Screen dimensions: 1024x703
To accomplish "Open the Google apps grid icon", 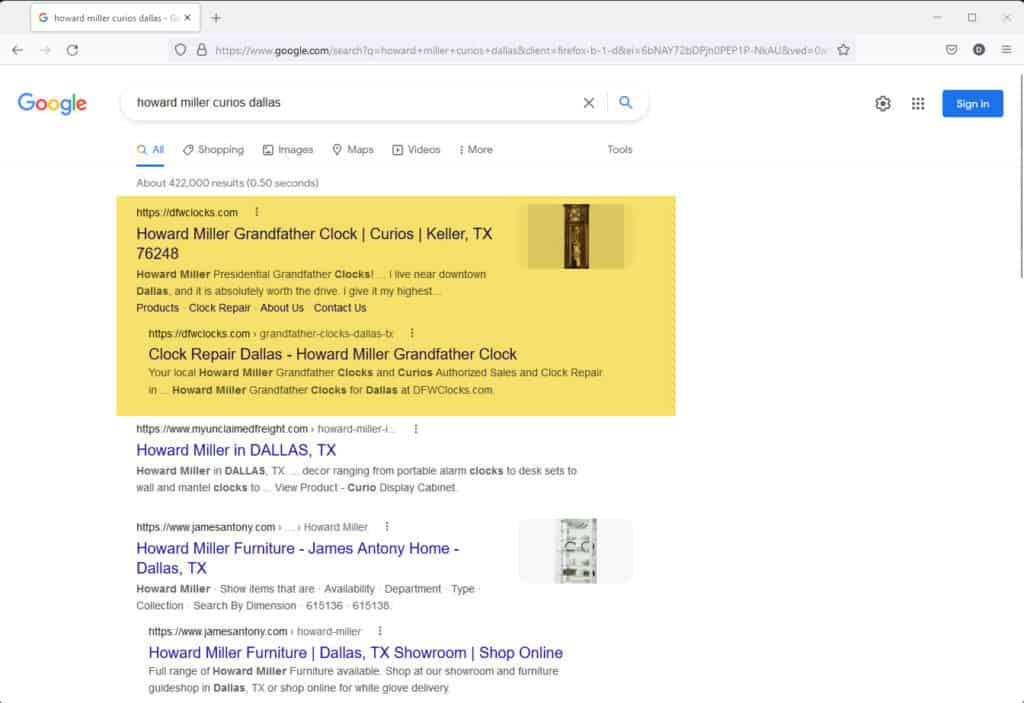I will click(x=918, y=103).
